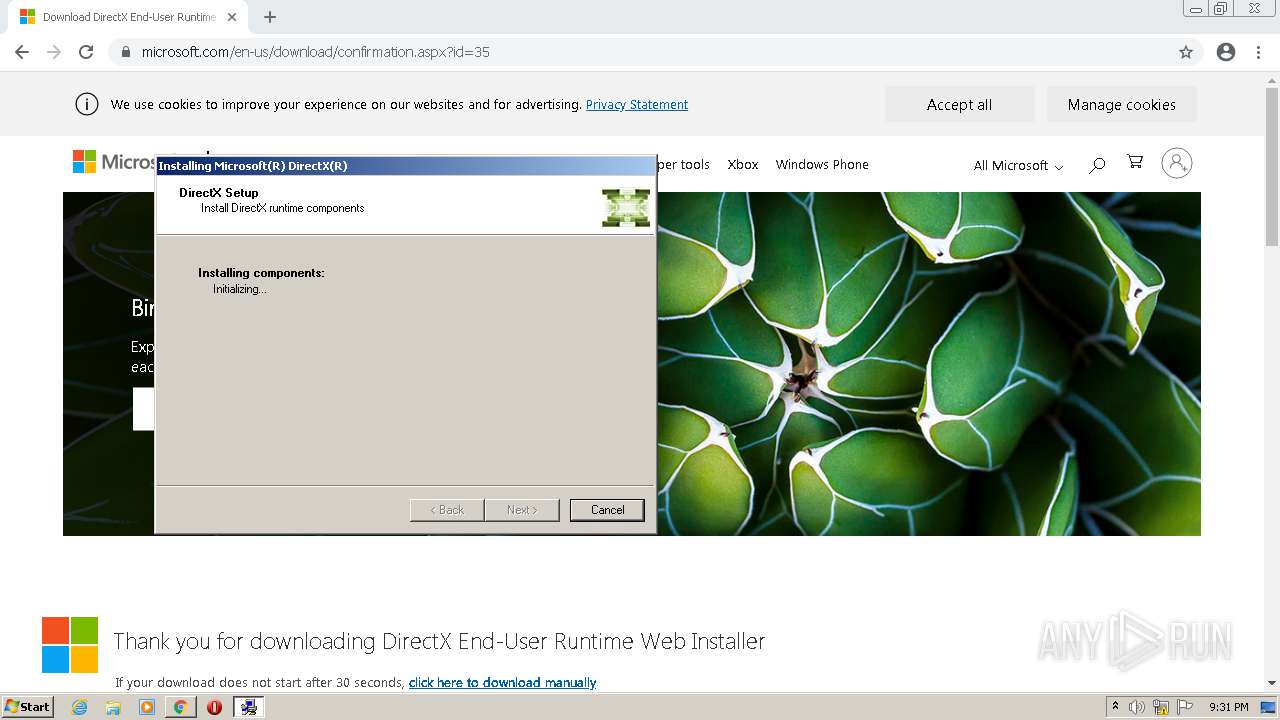Screen dimensions: 1280x720
Task: Open network status tray icon
Action: point(1161,707)
